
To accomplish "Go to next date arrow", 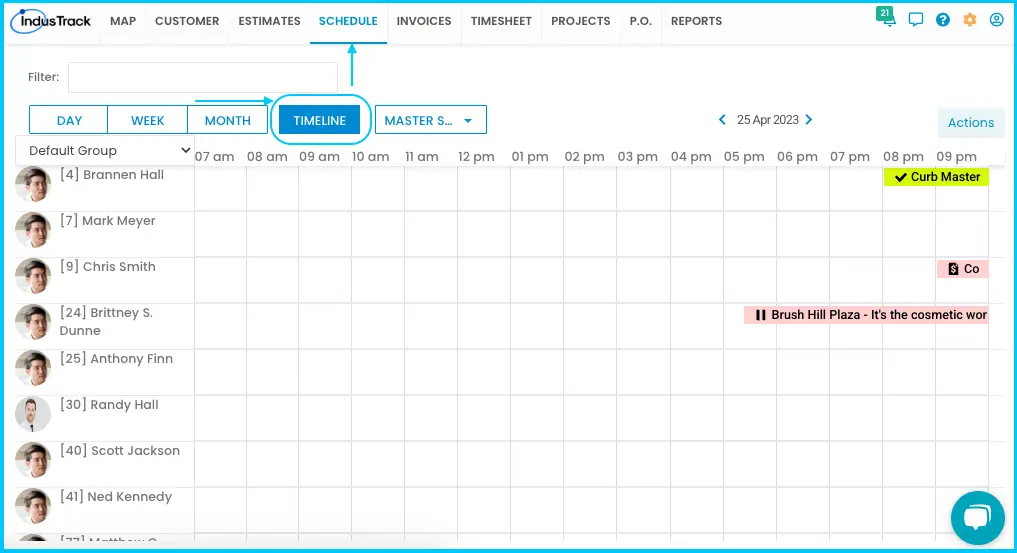I will (x=809, y=120).
